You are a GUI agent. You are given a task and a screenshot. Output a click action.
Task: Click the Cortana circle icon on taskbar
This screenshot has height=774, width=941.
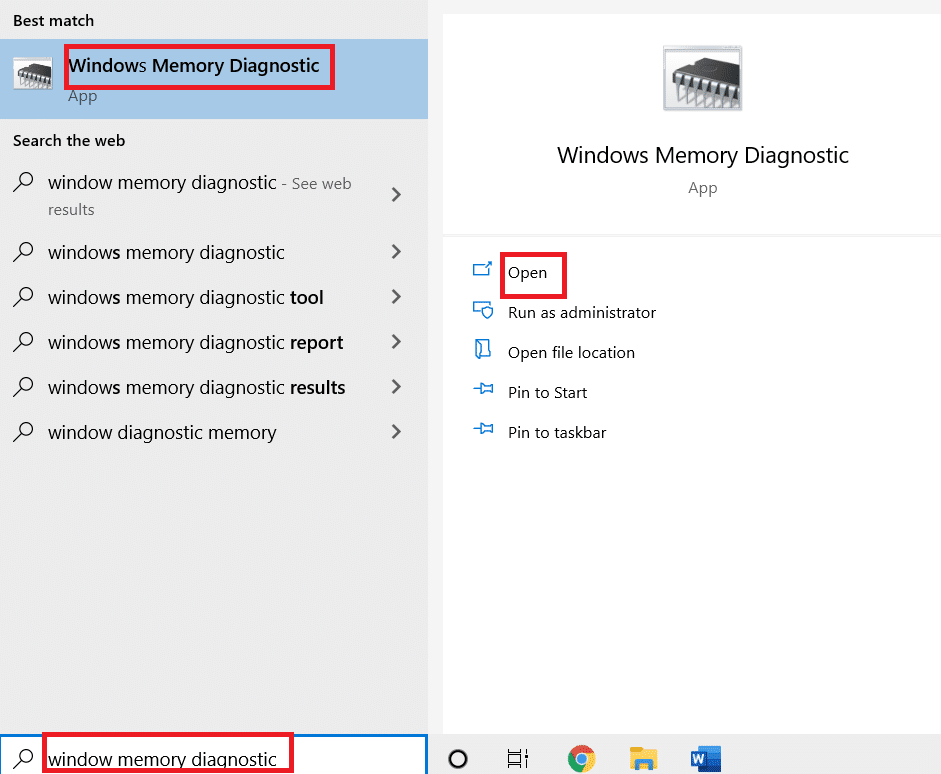[x=457, y=757]
